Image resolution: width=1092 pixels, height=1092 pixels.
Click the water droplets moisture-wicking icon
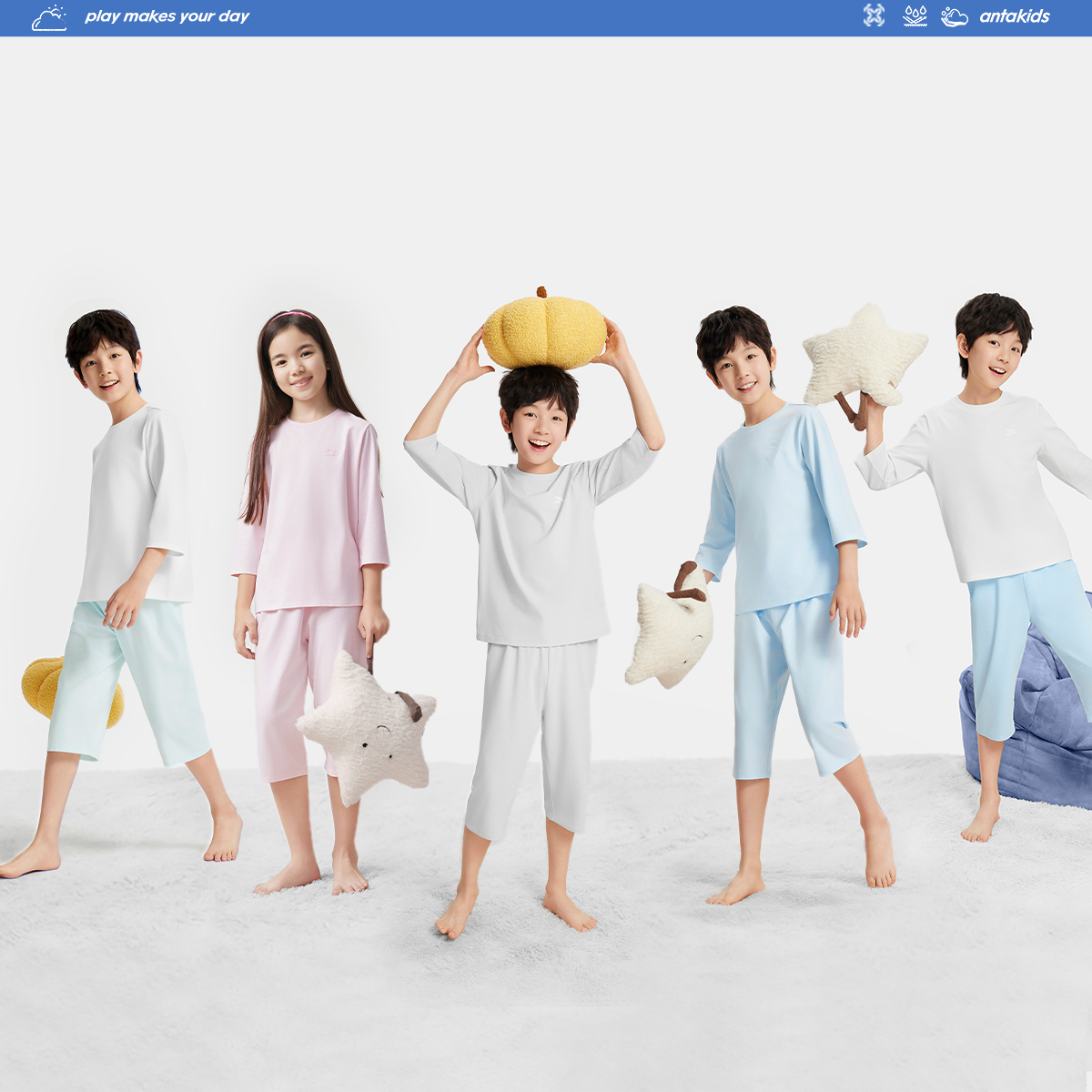click(x=915, y=15)
